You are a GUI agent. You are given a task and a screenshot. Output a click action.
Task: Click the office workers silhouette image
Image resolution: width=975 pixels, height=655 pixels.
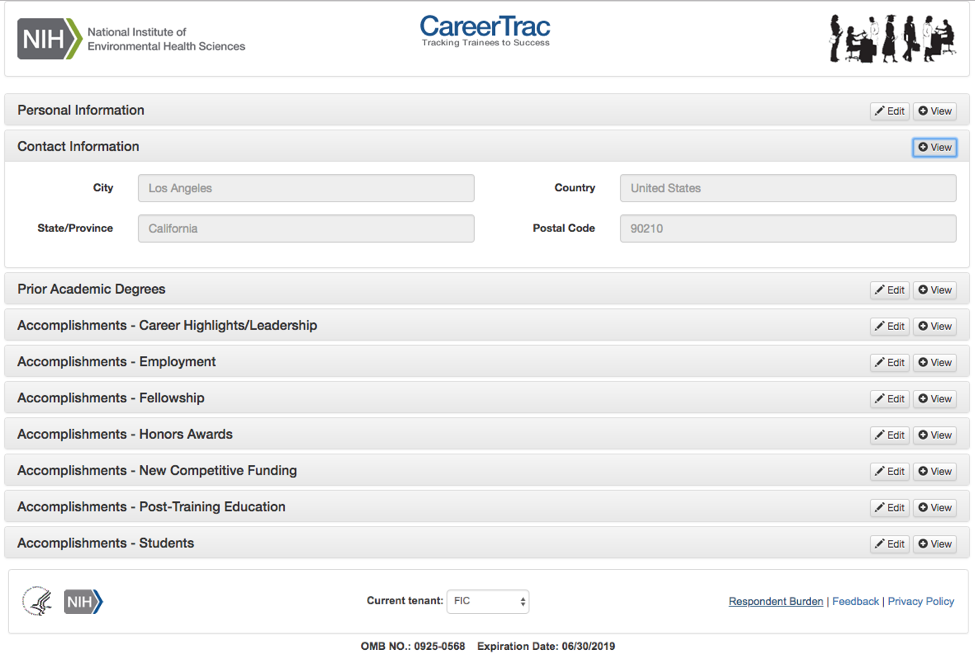tap(890, 38)
